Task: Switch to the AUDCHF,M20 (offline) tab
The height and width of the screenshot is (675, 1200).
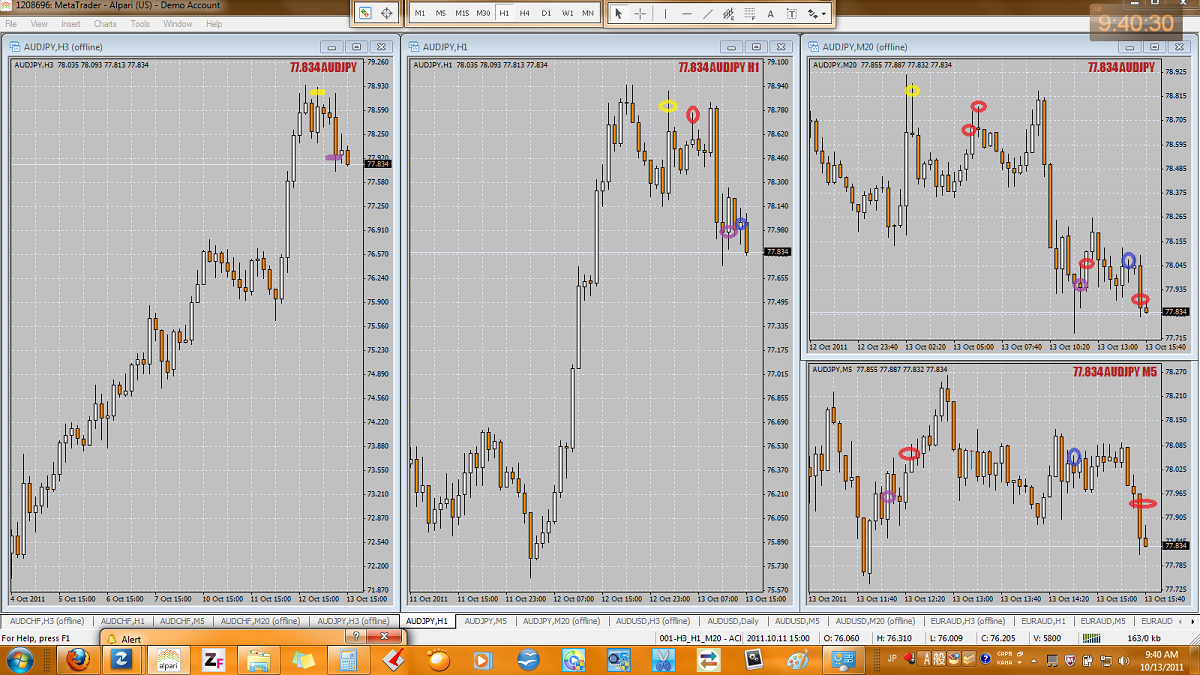Action: (x=260, y=621)
